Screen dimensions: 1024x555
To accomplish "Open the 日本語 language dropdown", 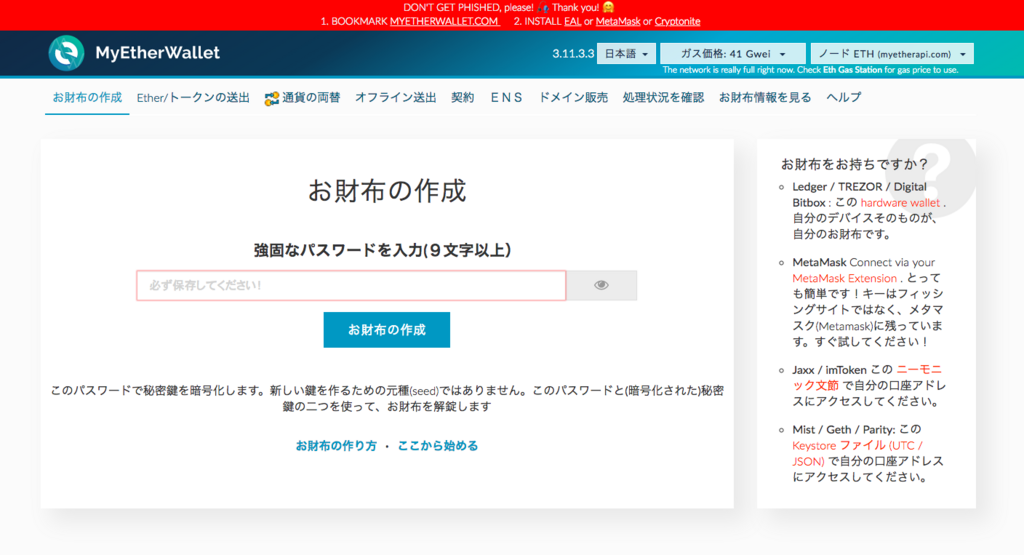I will click(x=626, y=54).
